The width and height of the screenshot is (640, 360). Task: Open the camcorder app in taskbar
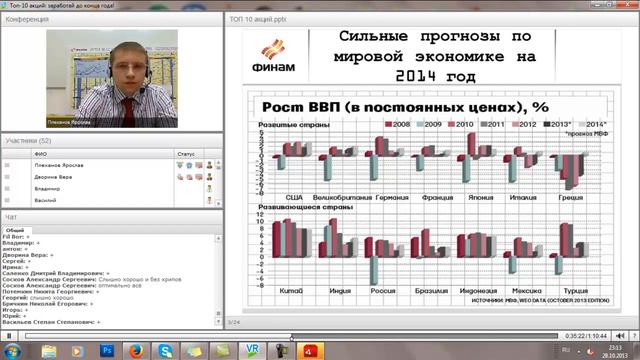point(281,351)
